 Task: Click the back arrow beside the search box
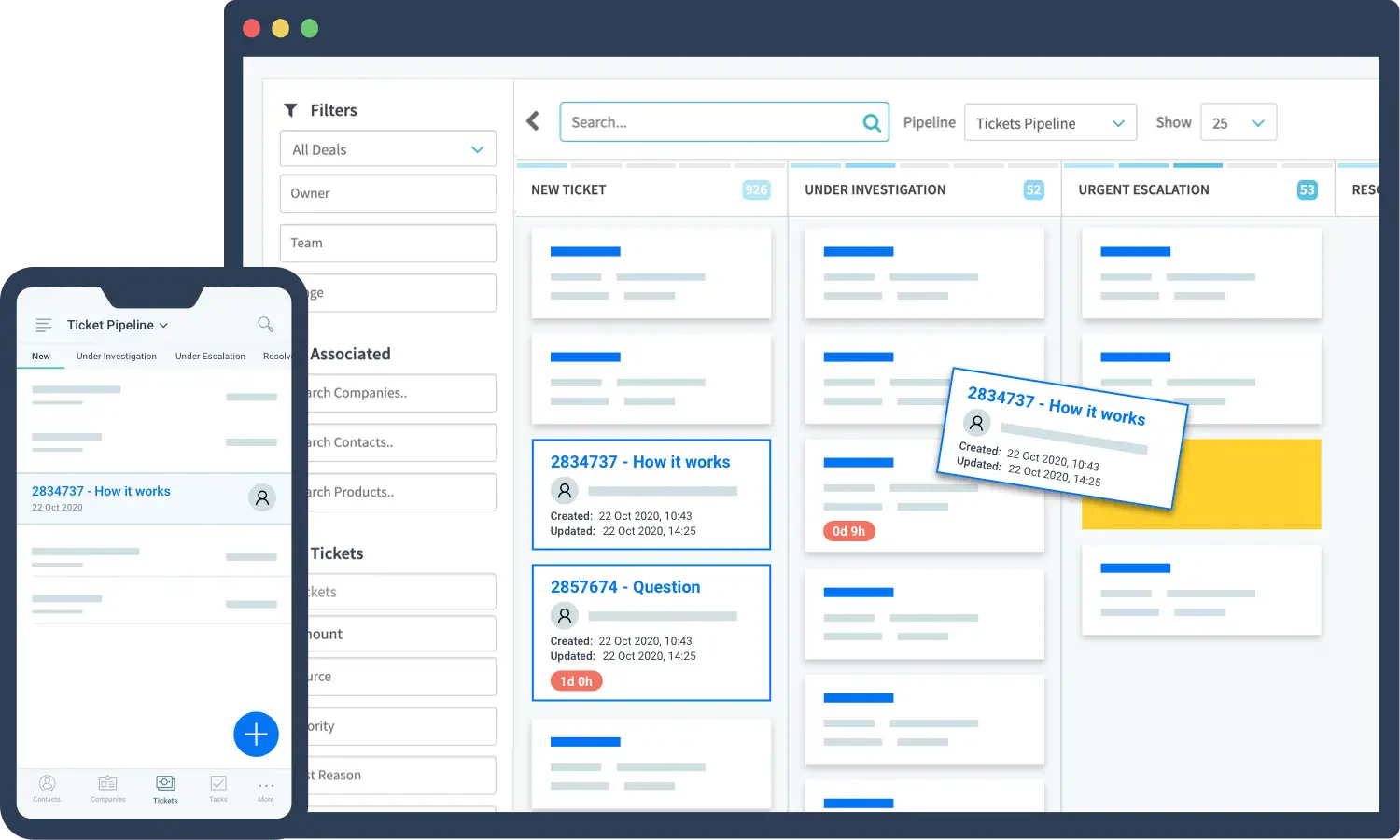pos(533,121)
